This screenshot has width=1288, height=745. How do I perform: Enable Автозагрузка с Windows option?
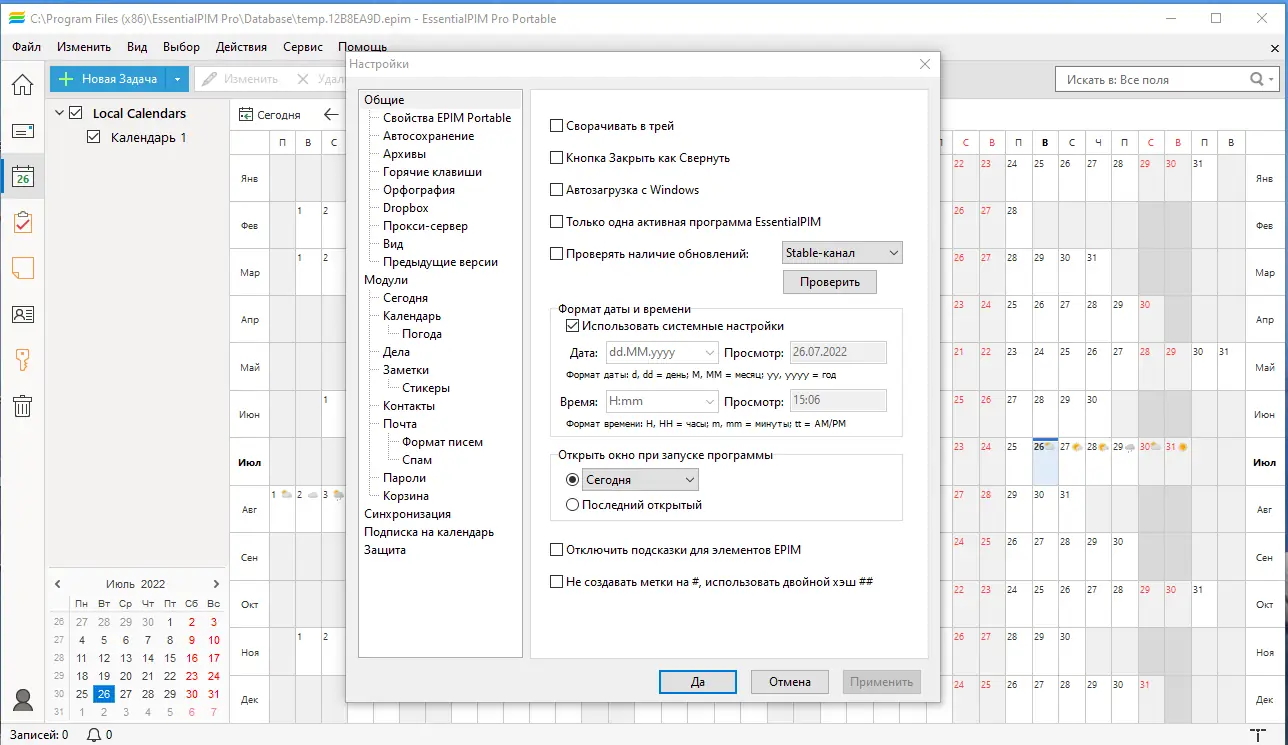click(557, 190)
